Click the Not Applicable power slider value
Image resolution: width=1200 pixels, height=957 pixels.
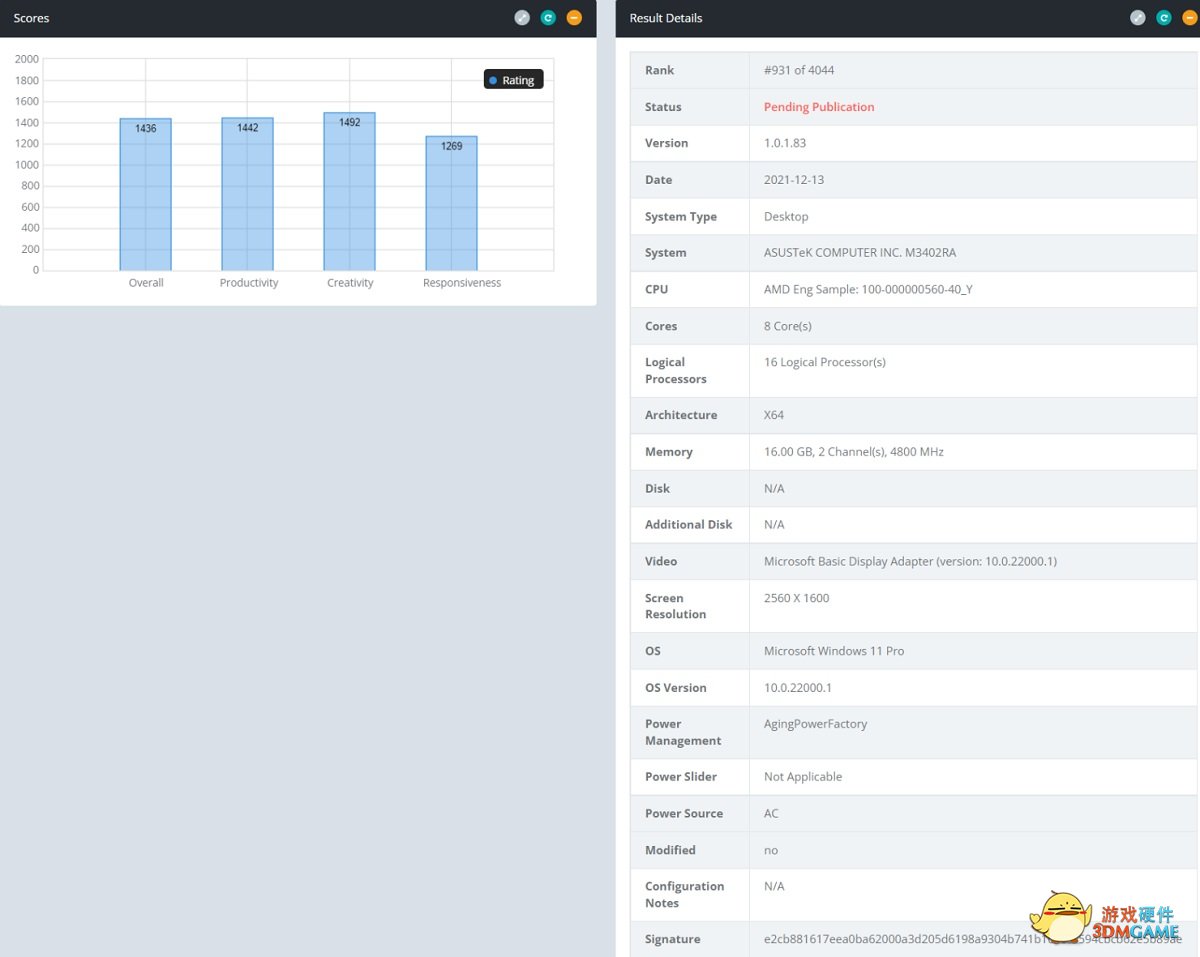click(803, 777)
